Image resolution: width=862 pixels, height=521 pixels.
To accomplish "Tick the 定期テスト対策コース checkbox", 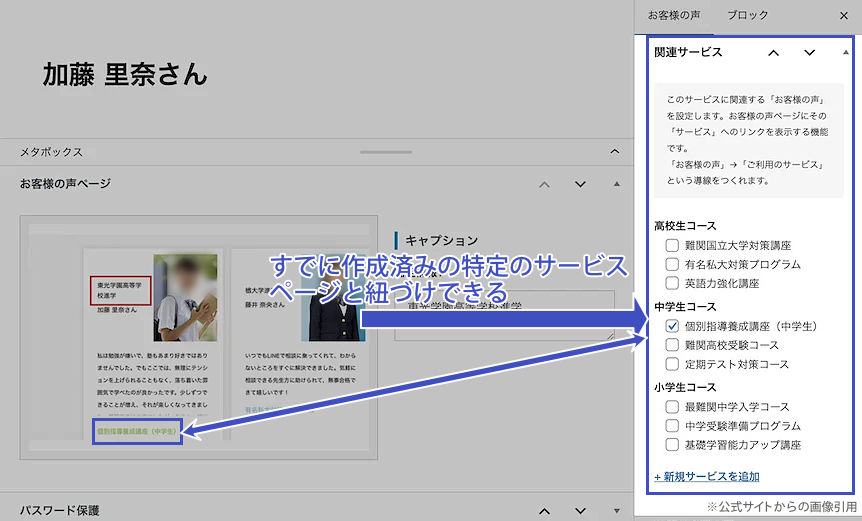I will (x=672, y=364).
